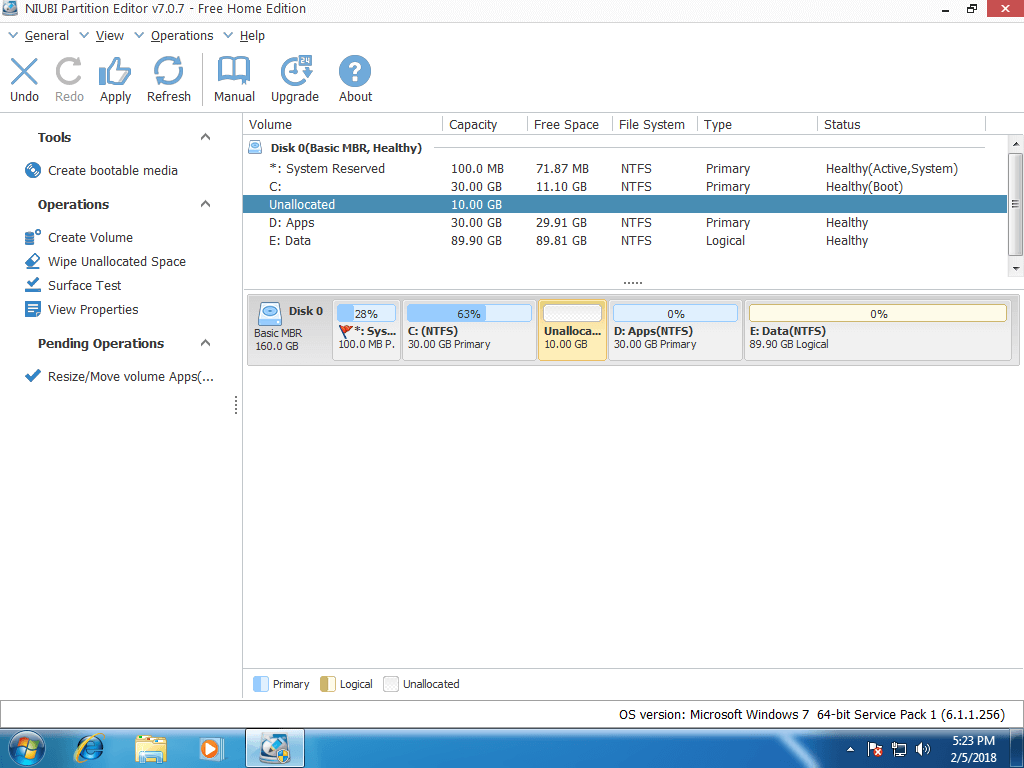Toggle the Resize/Move volume Apps pending checkmark

tap(33, 376)
